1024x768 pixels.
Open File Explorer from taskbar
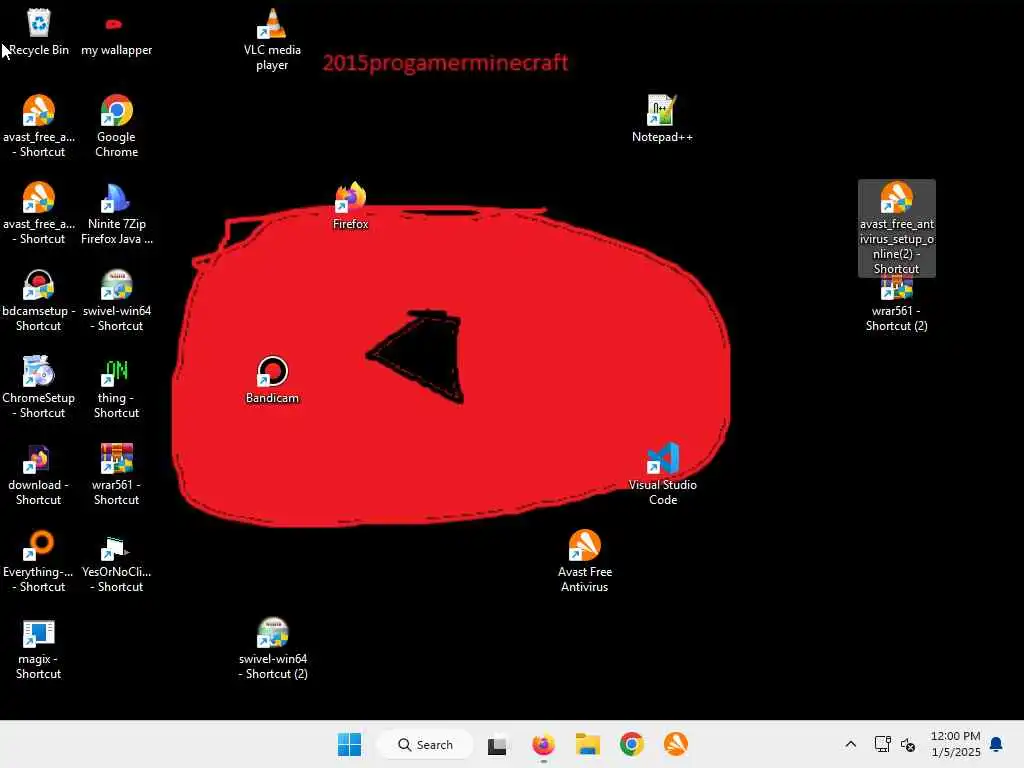coord(587,744)
